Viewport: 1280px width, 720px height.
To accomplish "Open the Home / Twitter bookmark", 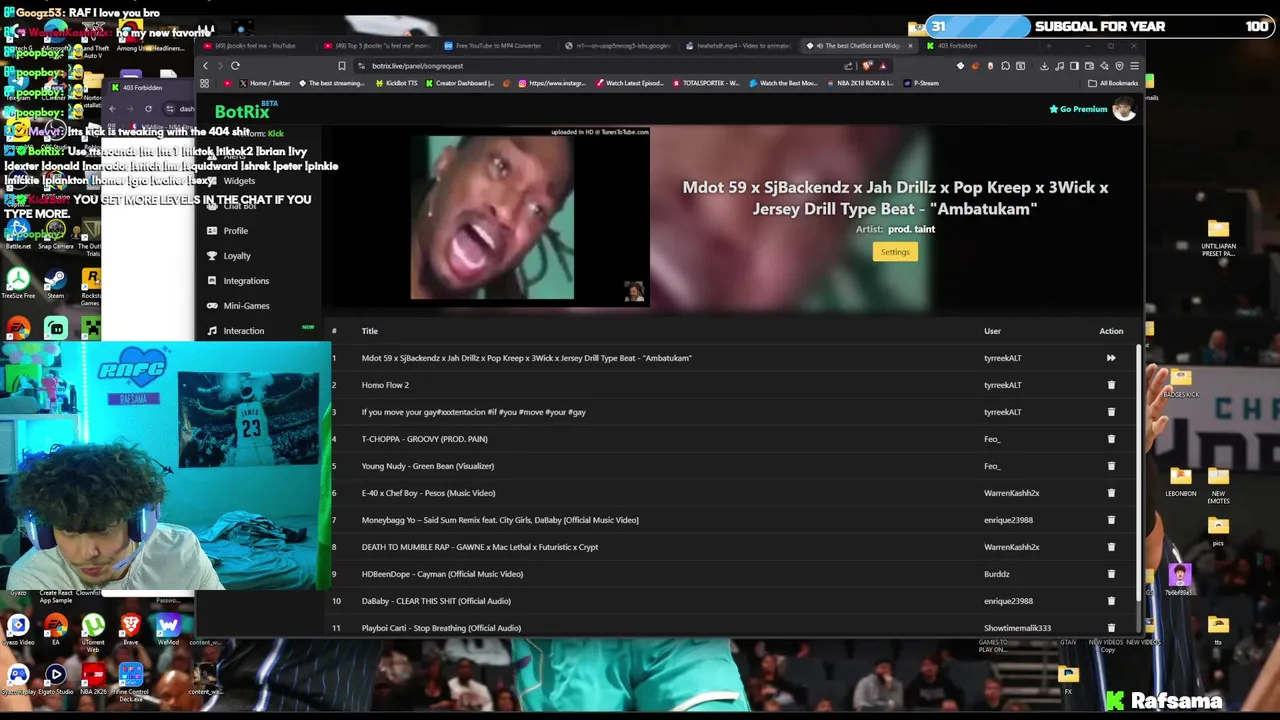I will click(x=264, y=83).
